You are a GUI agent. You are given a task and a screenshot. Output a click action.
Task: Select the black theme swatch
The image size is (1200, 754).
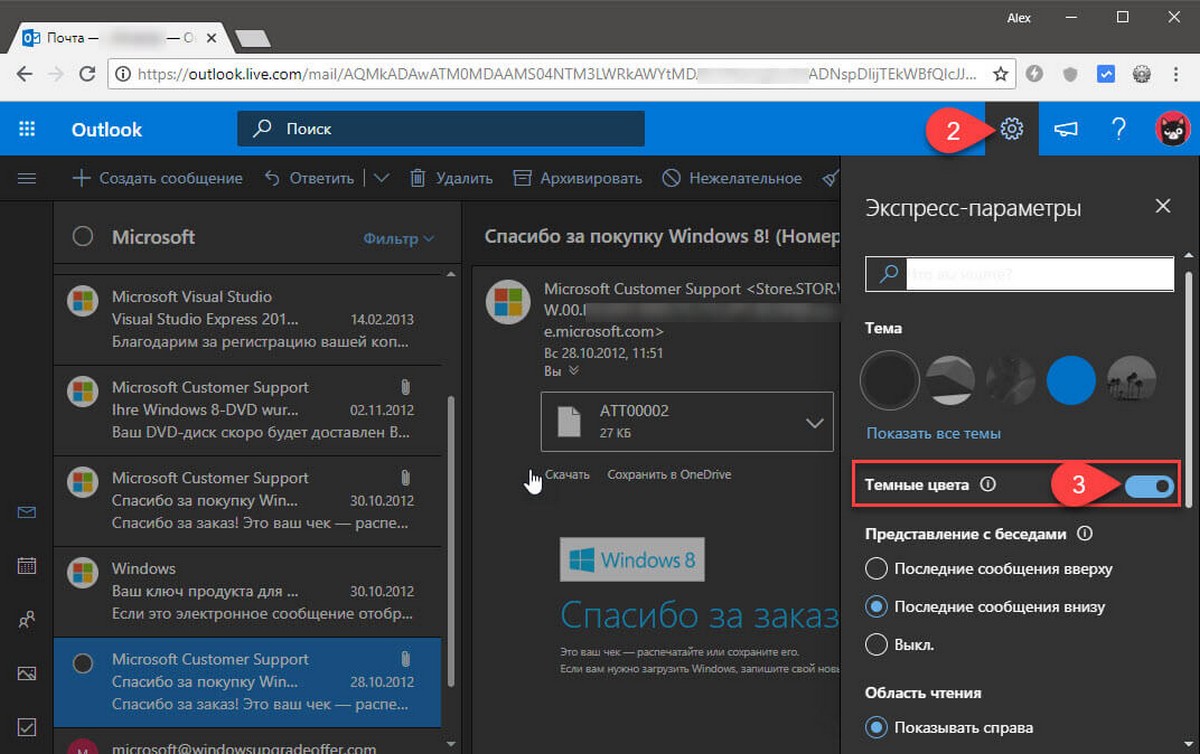[890, 380]
